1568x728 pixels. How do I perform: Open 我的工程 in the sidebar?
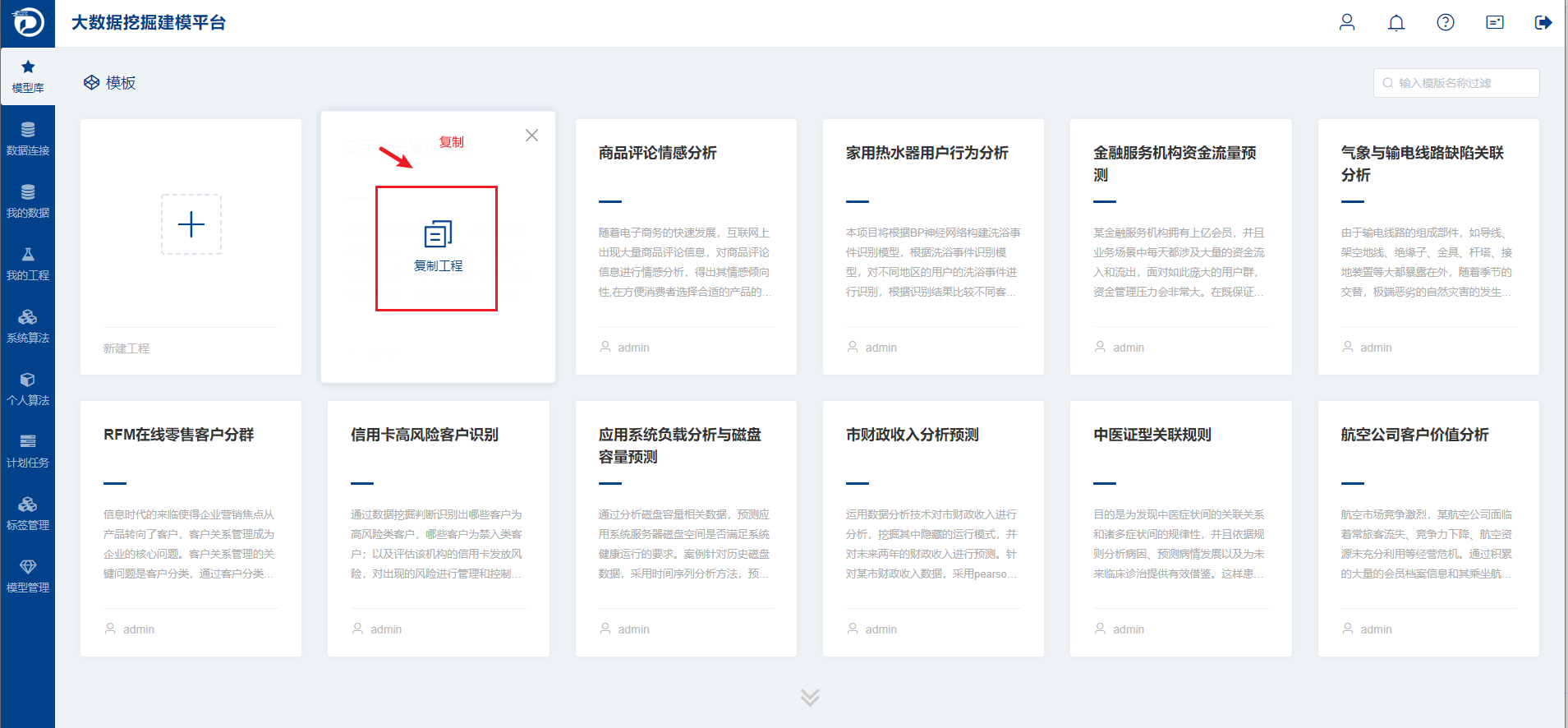click(x=28, y=264)
